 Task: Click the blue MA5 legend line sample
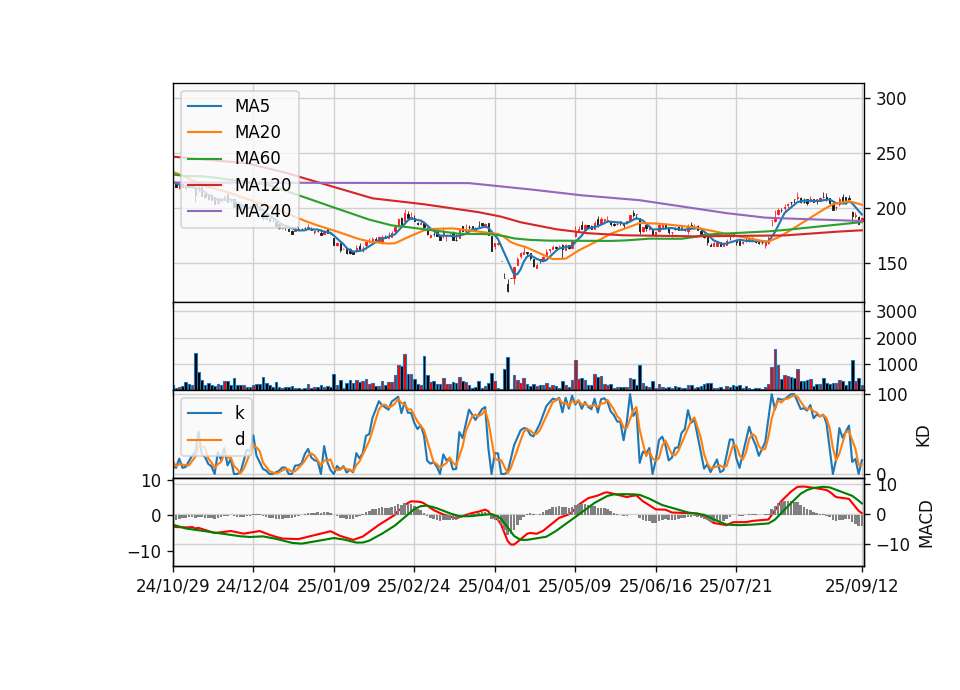(x=204, y=106)
